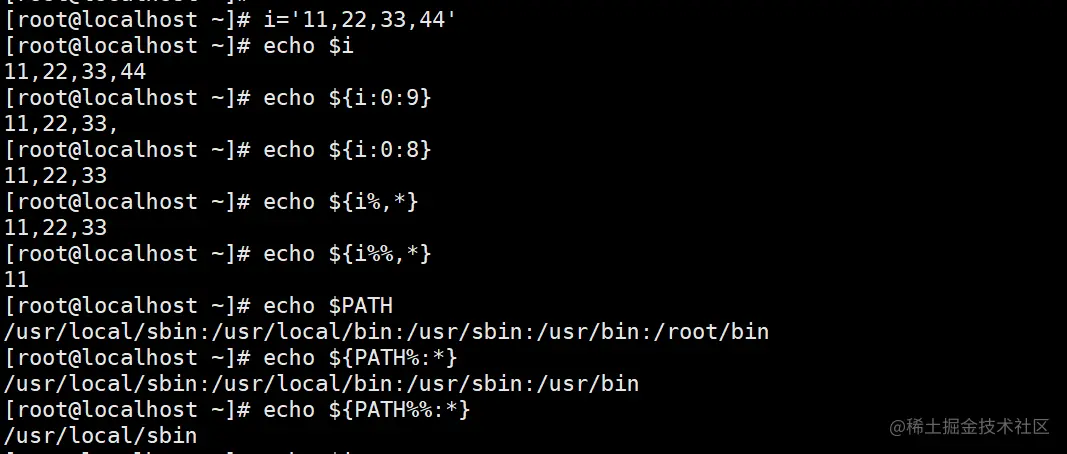Select the echo $i command
The height and width of the screenshot is (454, 1067).
click(308, 45)
